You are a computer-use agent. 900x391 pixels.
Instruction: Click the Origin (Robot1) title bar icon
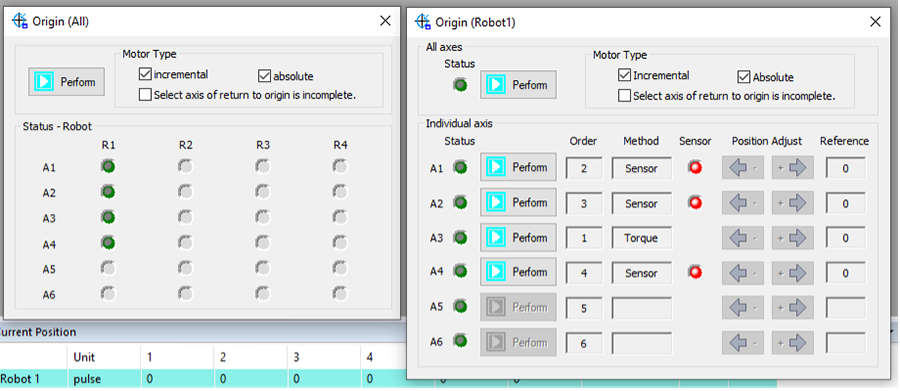[x=423, y=22]
